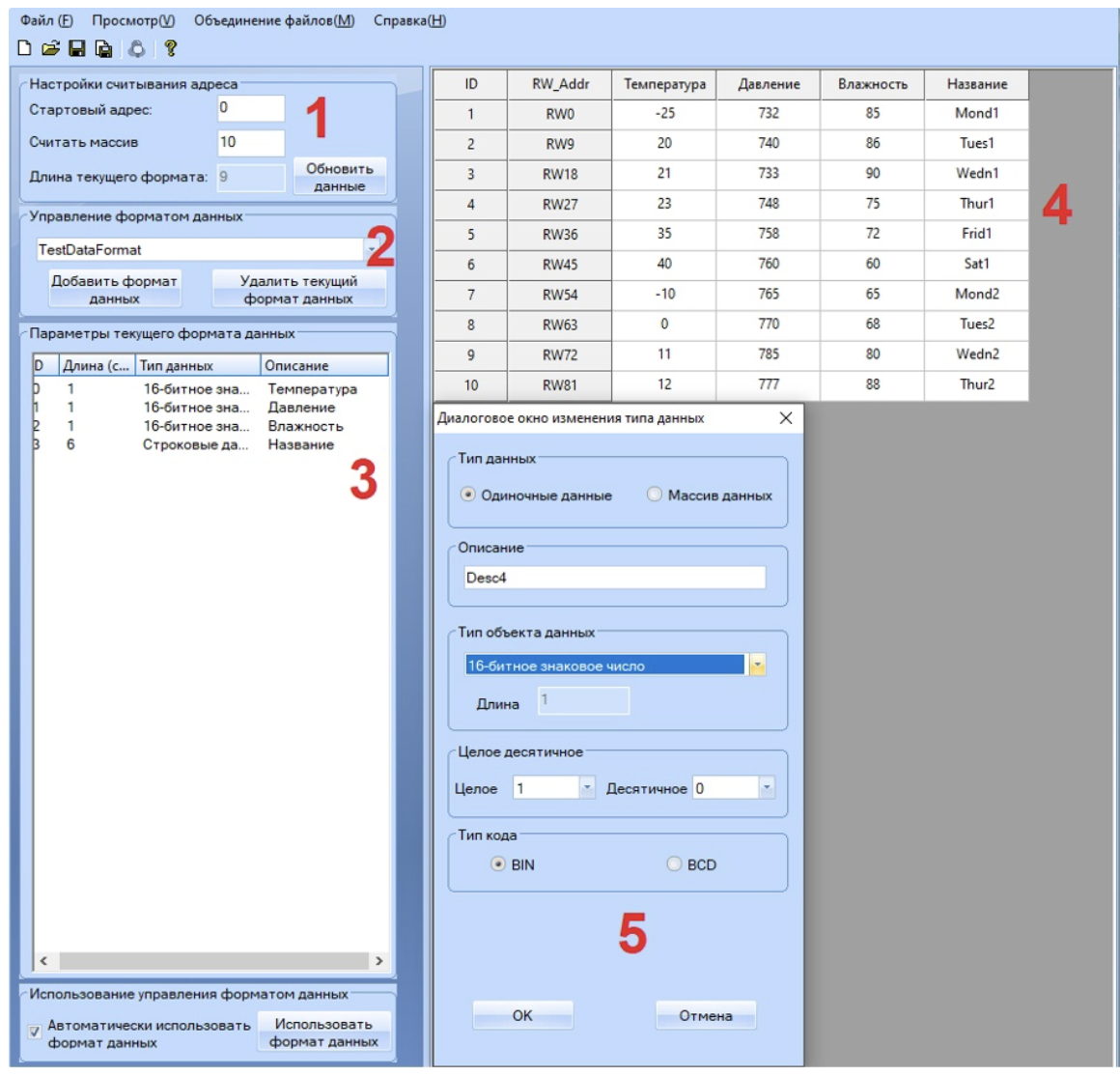Click the Считать массив input field
The width and height of the screenshot is (1120, 1076).
(251, 142)
